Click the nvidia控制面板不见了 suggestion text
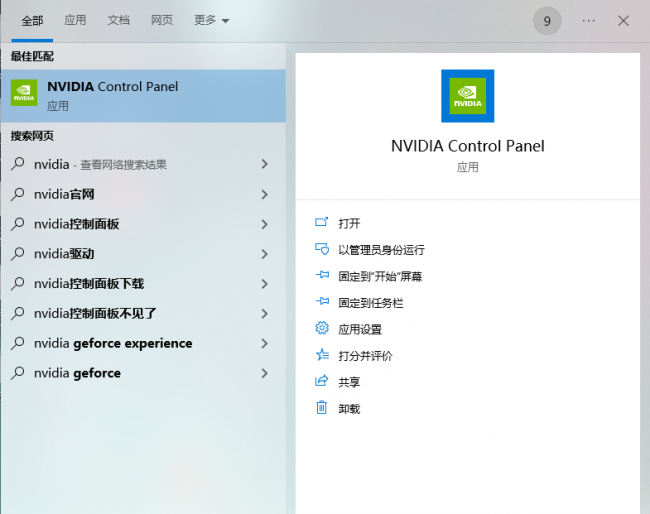This screenshot has width=650, height=514. click(95, 313)
